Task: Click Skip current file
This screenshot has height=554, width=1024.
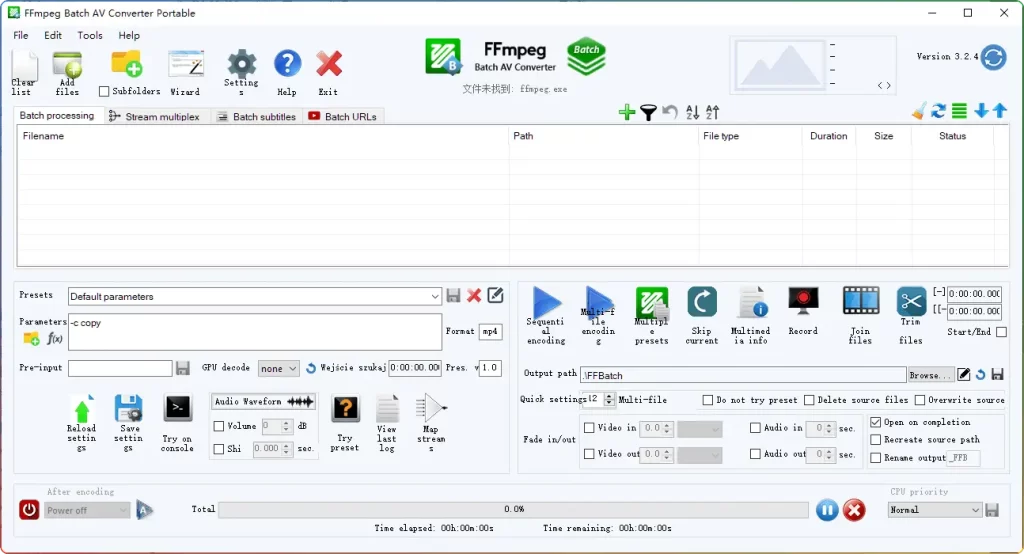Action: point(701,316)
